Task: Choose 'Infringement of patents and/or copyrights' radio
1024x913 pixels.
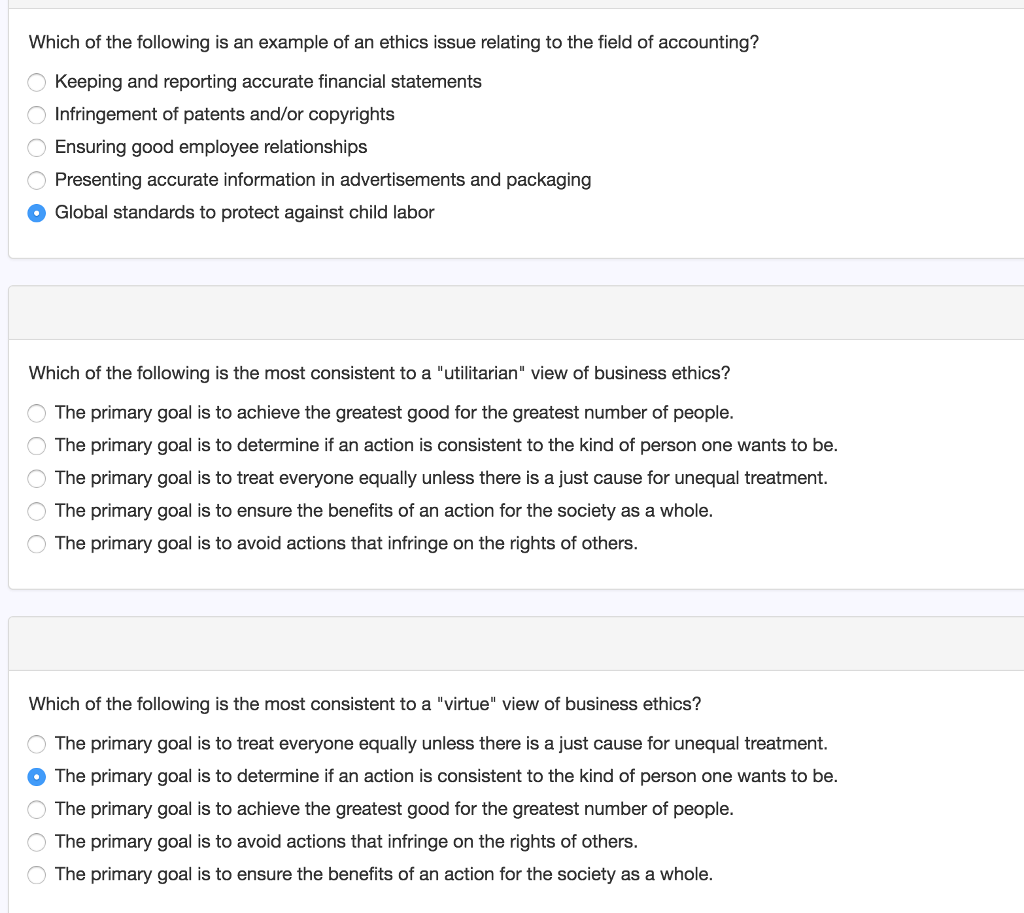Action: tap(37, 115)
